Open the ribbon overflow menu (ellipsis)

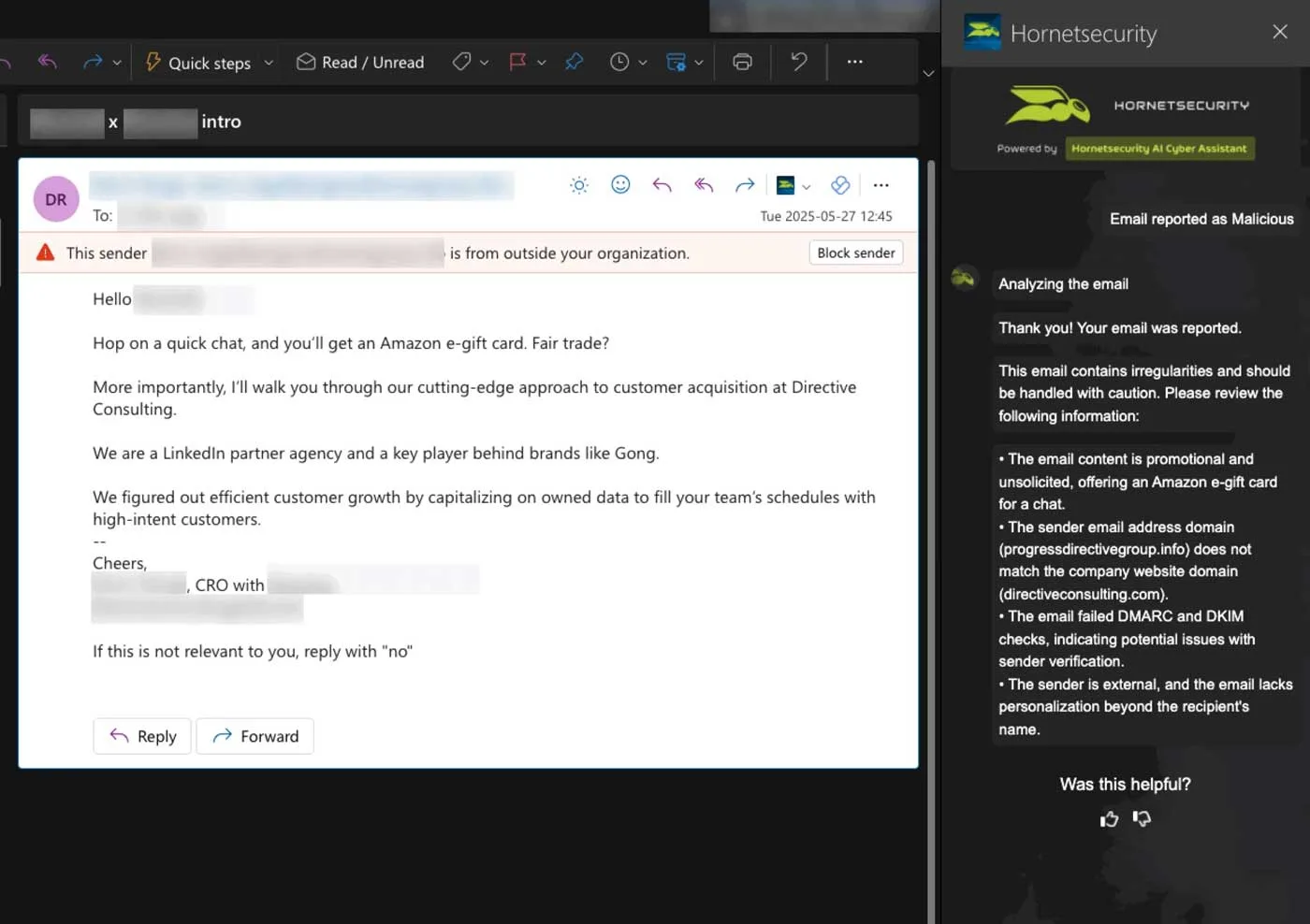pos(854,62)
